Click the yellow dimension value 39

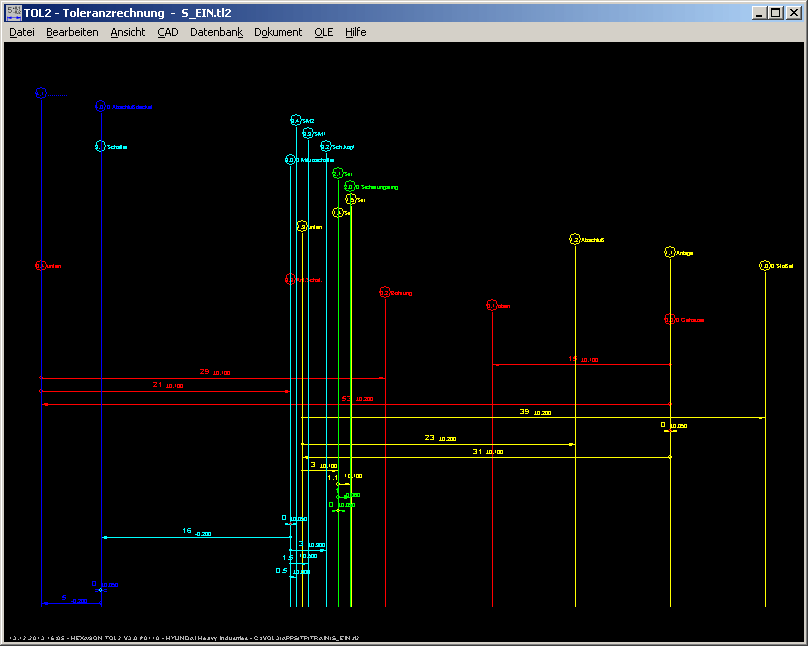coord(524,411)
